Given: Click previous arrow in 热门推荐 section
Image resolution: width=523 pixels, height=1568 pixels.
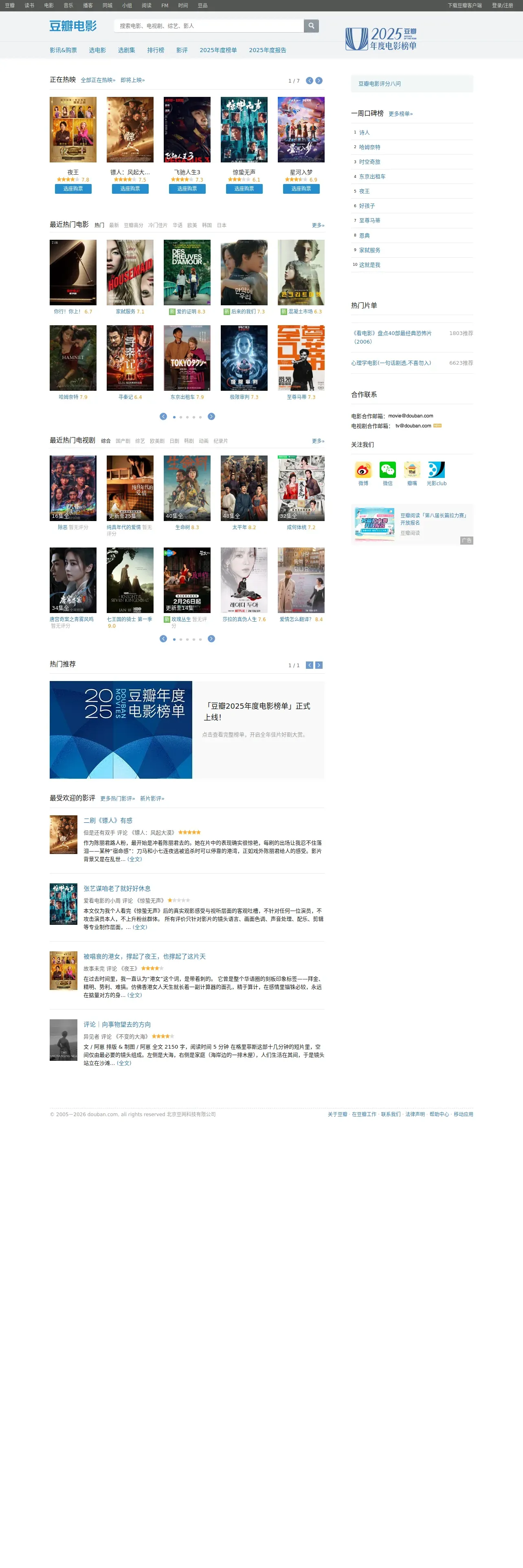Looking at the screenshot, I should pyautogui.click(x=309, y=665).
